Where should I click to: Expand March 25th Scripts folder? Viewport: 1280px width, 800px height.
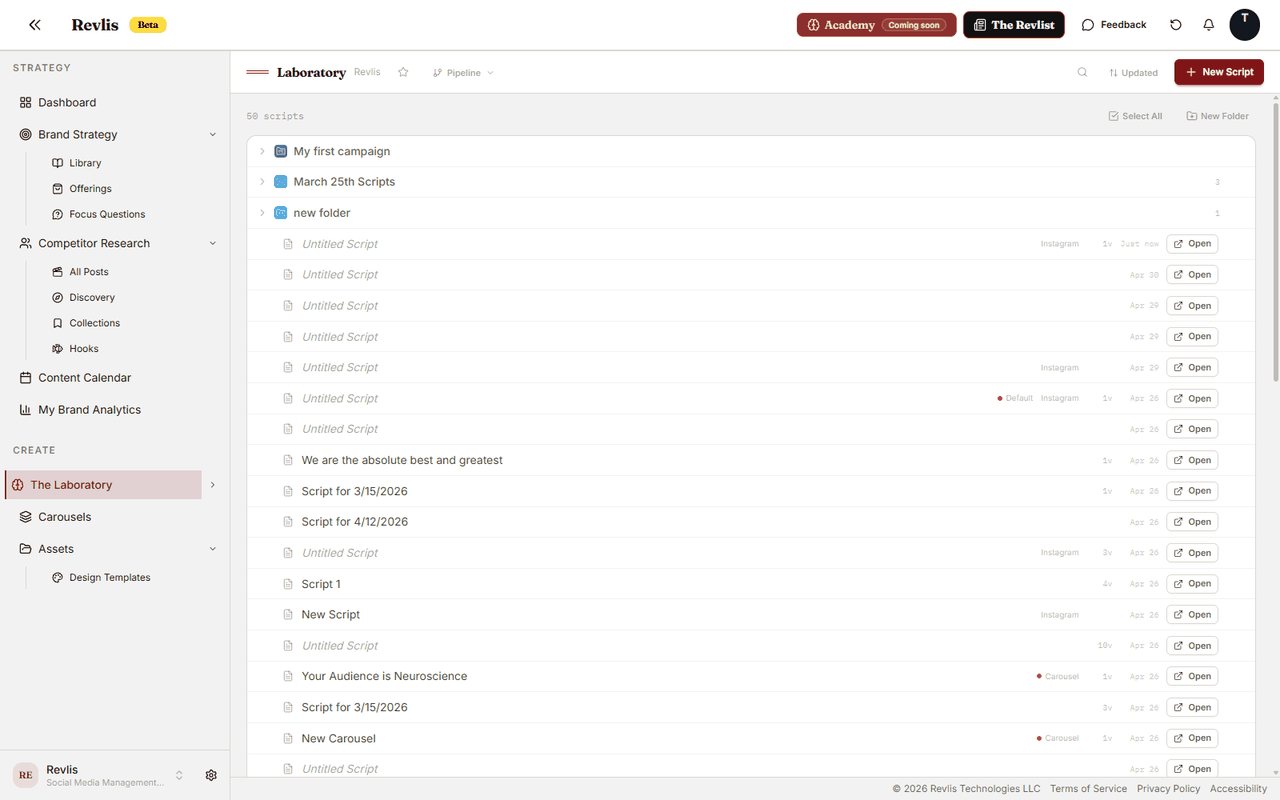point(262,182)
